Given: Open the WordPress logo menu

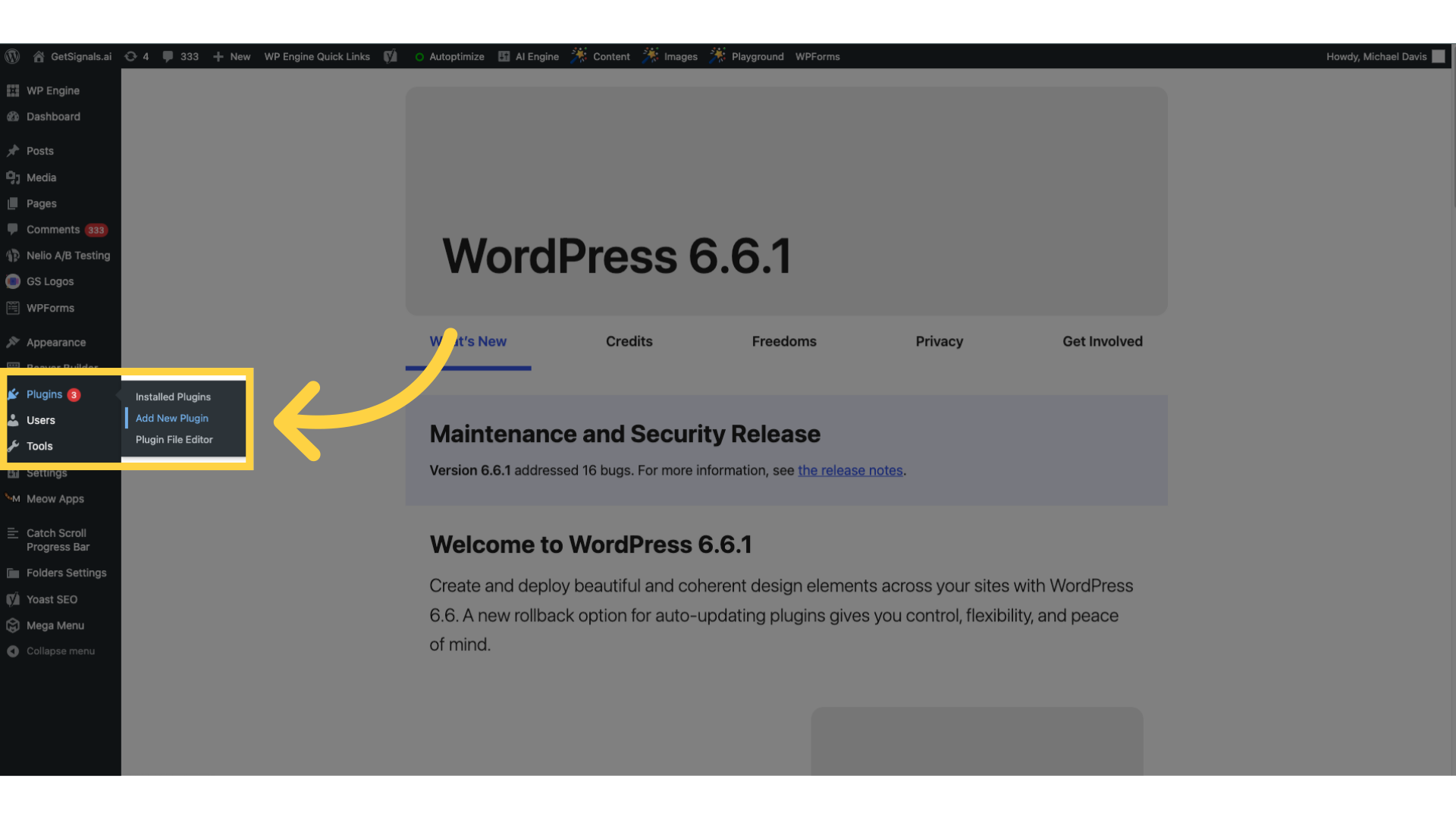Looking at the screenshot, I should [12, 56].
